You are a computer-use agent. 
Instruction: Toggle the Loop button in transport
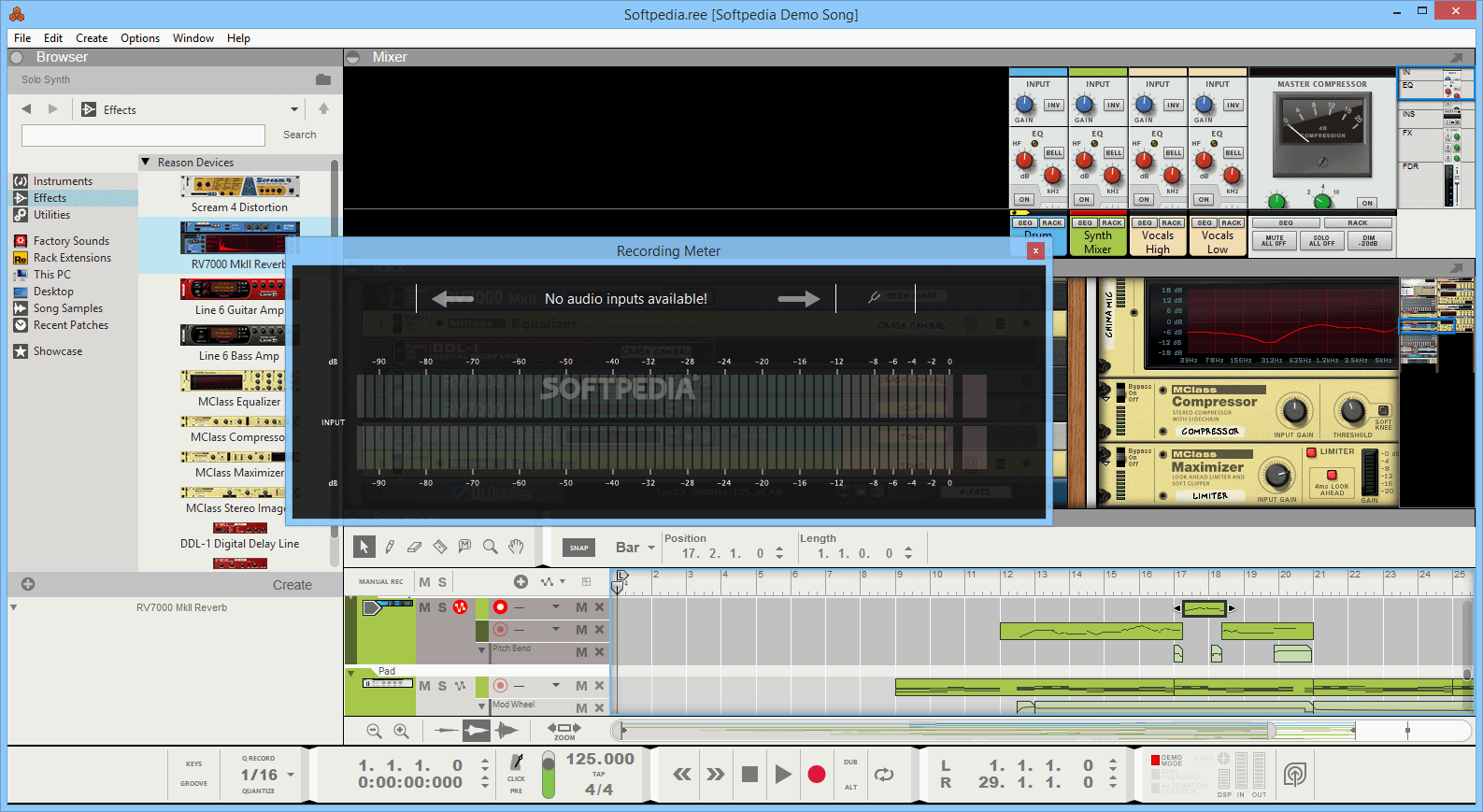[x=884, y=774]
